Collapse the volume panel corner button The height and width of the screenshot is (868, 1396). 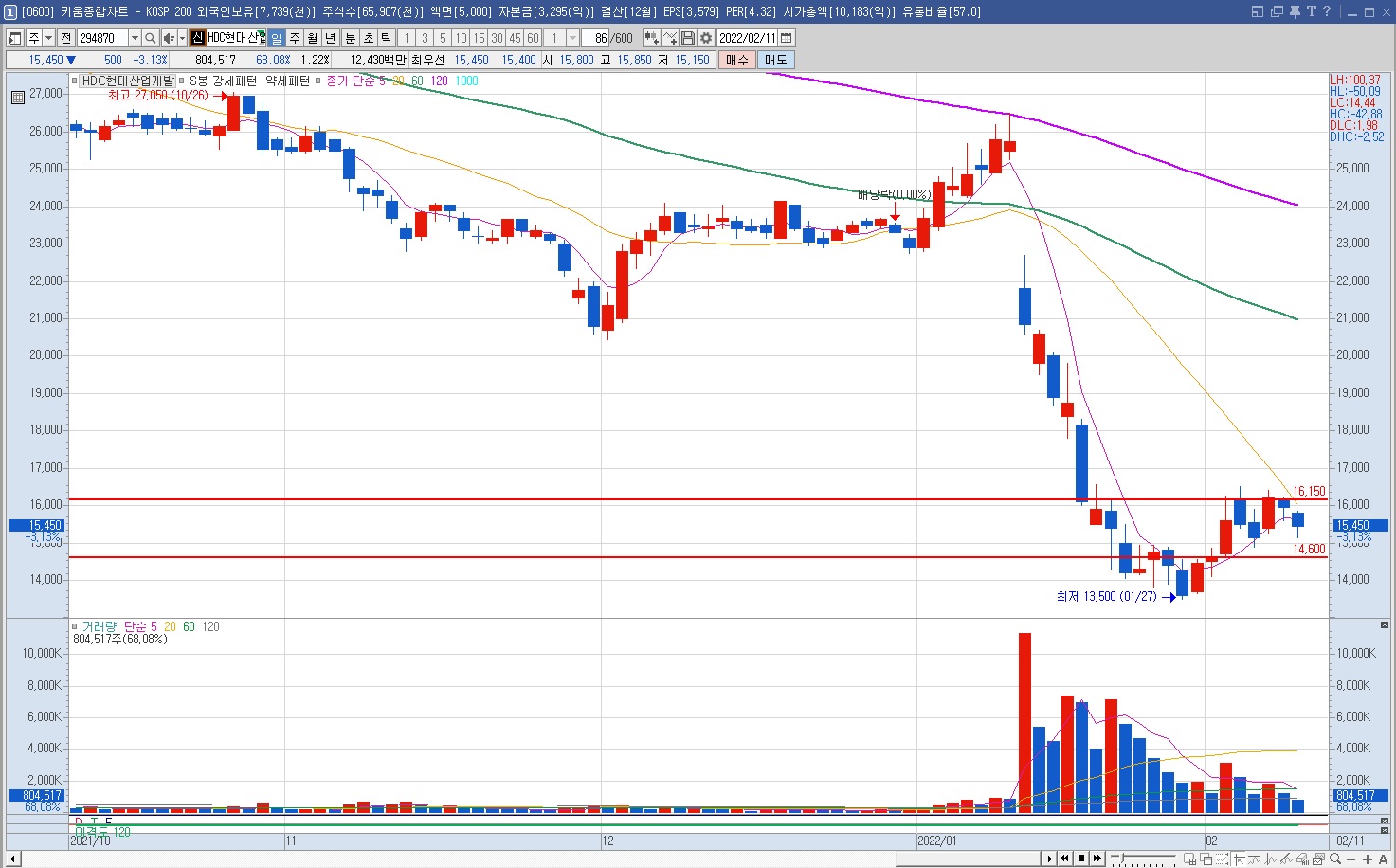click(1385, 624)
